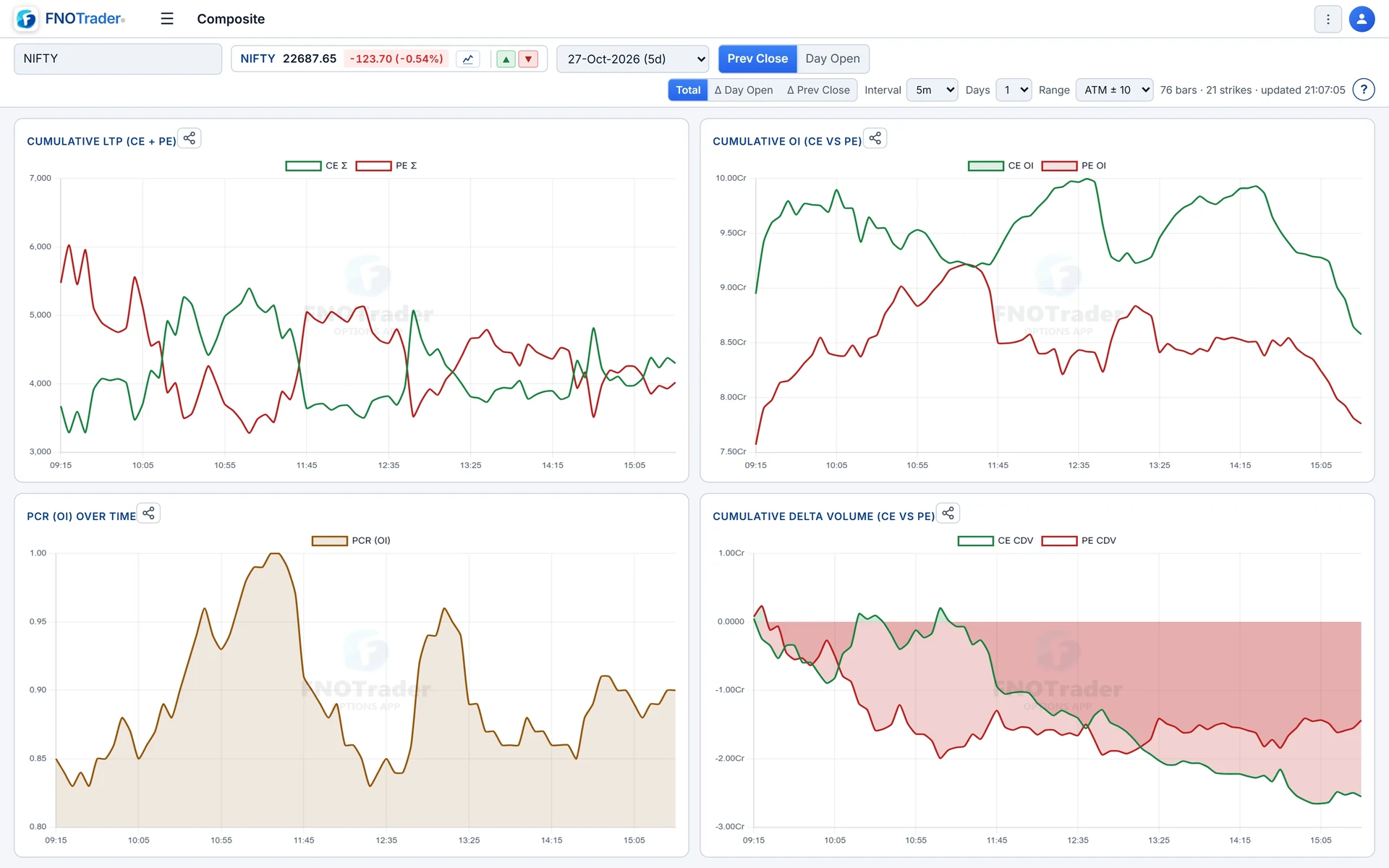This screenshot has height=868, width=1389.
Task: Click the NIFTY symbol input field
Action: pyautogui.click(x=118, y=59)
